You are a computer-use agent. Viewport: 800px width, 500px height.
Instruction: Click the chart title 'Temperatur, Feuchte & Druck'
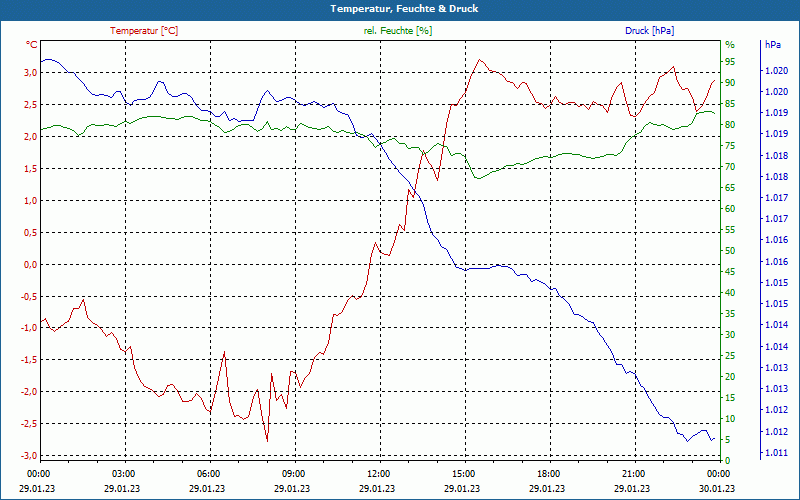[404, 9]
